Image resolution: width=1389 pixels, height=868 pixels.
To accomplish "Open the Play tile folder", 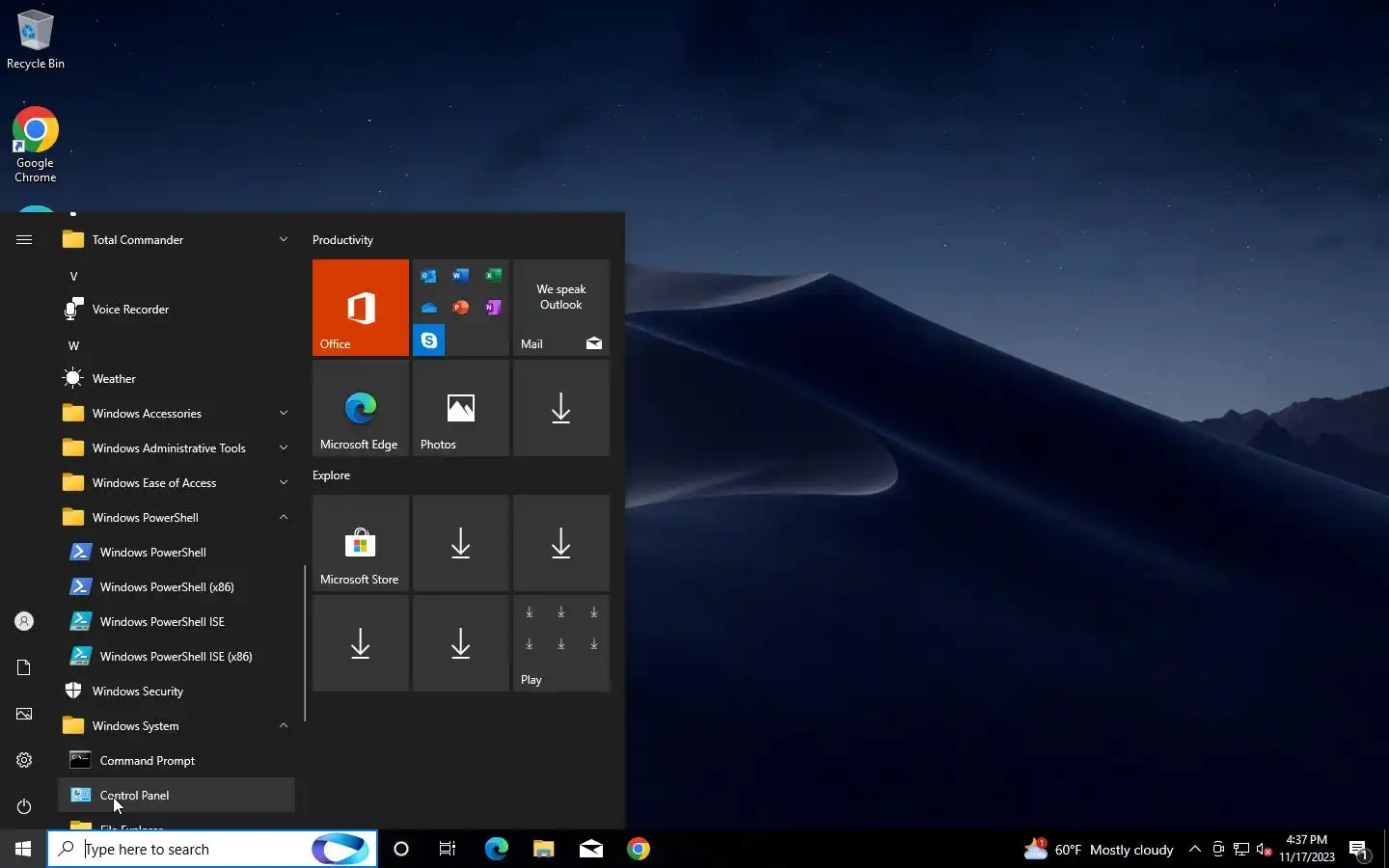I will [x=561, y=643].
